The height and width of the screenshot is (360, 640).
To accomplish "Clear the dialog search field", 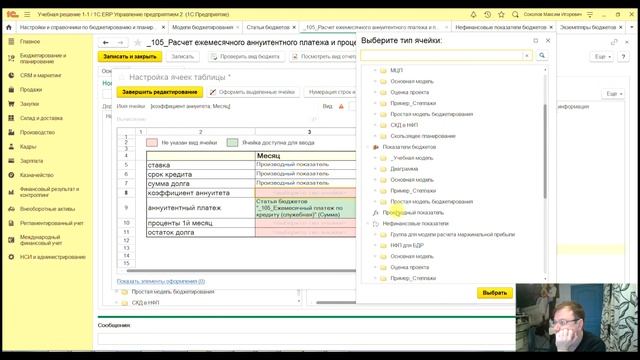I will [527, 56].
